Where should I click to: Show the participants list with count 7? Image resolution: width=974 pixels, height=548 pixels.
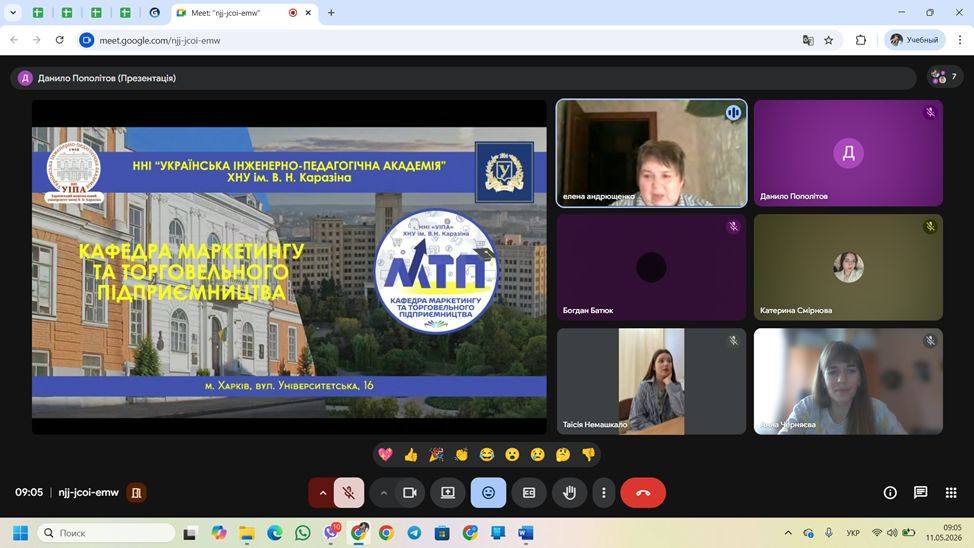coord(944,77)
